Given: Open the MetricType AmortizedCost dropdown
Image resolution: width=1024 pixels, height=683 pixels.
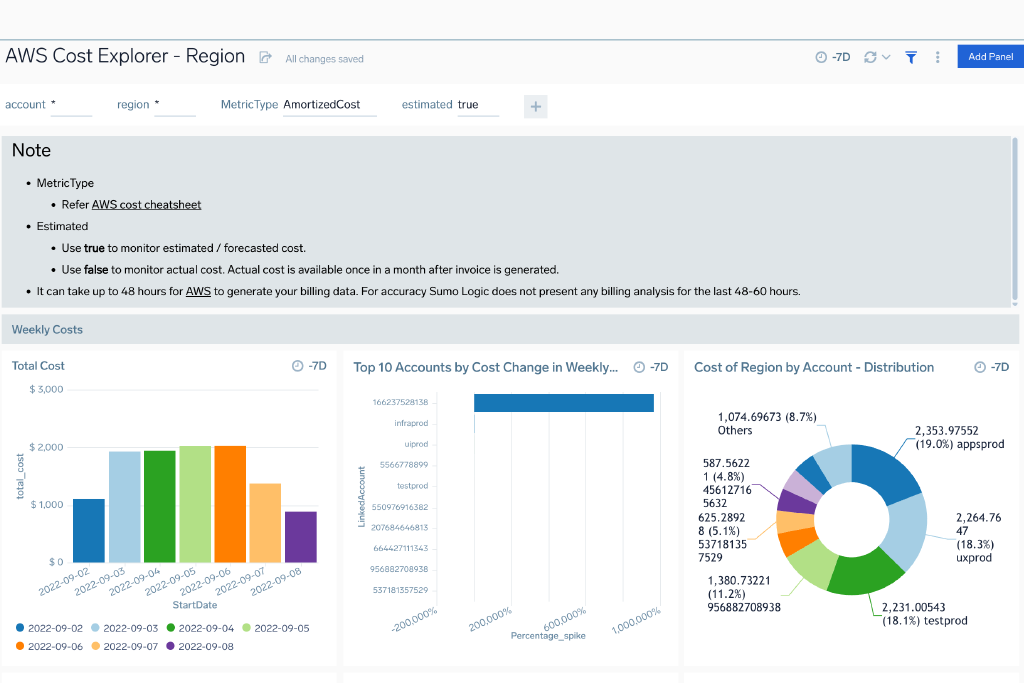Looking at the screenshot, I should tap(330, 104).
